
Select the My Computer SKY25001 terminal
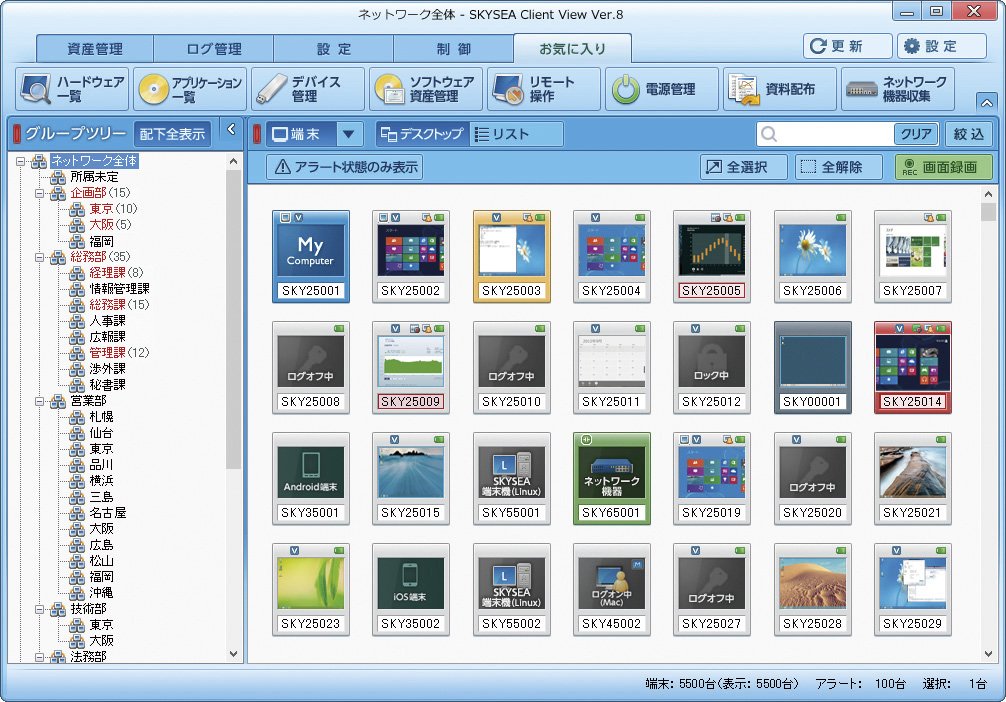pos(311,257)
